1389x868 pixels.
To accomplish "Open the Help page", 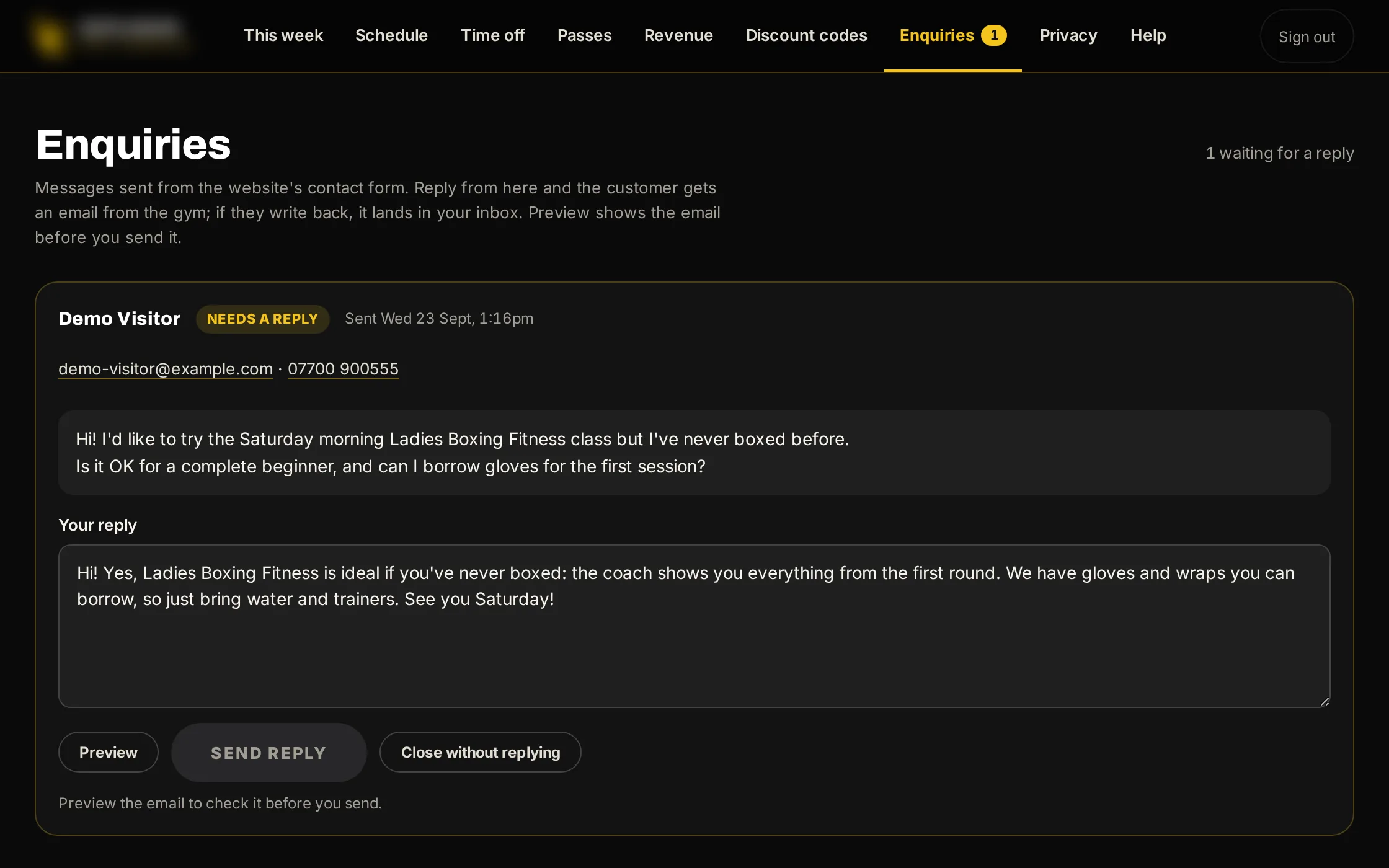I will (x=1148, y=35).
